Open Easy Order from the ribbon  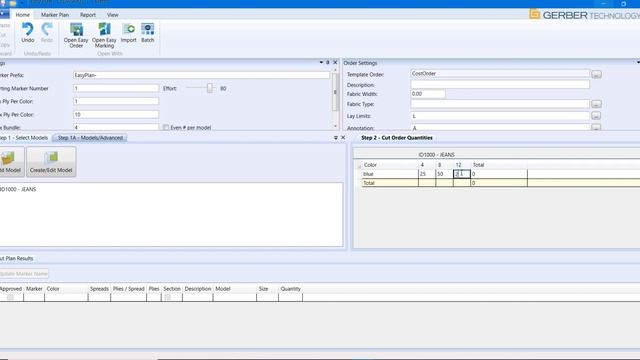pyautogui.click(x=76, y=35)
